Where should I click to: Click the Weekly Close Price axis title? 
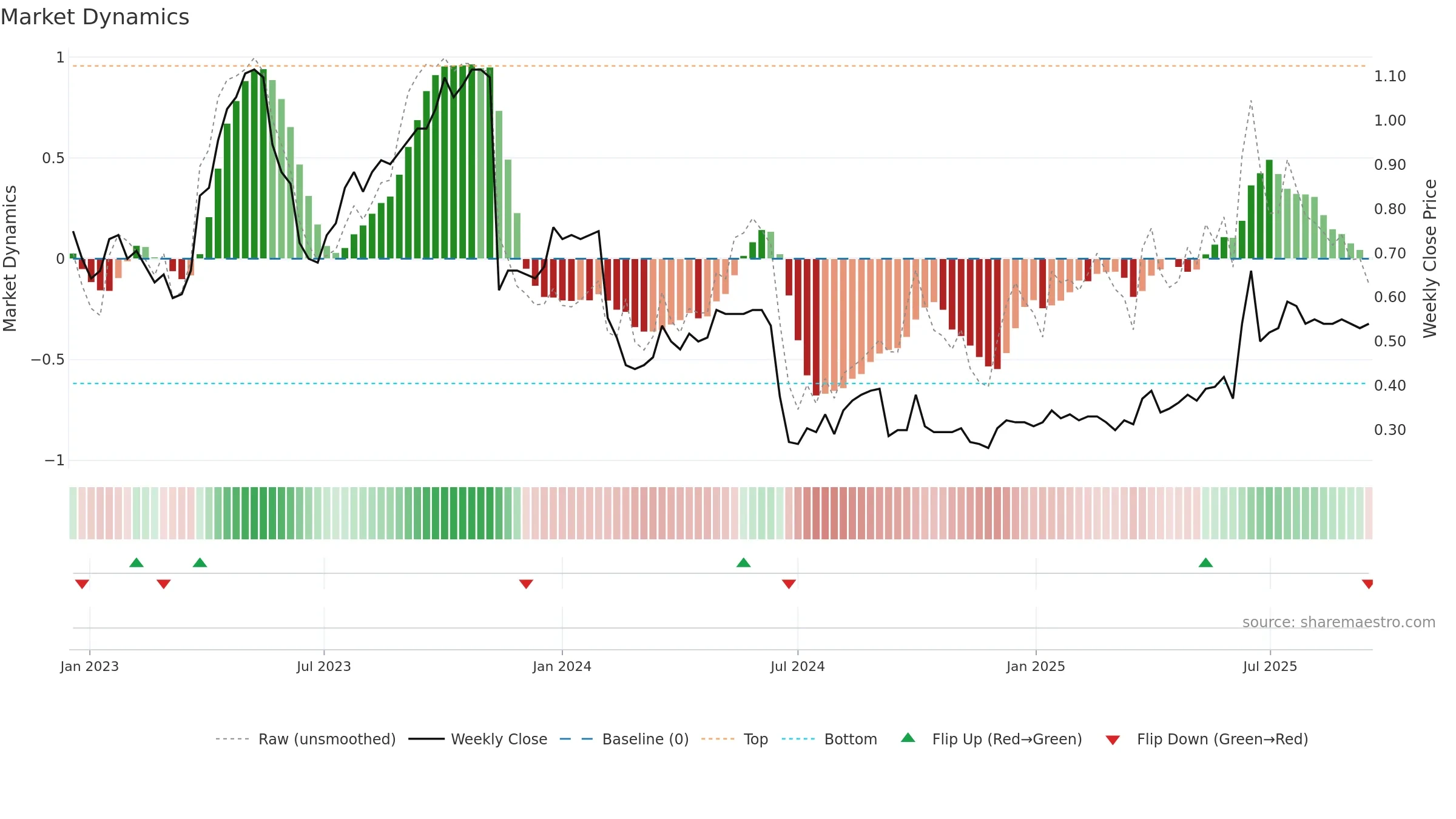(1430, 258)
